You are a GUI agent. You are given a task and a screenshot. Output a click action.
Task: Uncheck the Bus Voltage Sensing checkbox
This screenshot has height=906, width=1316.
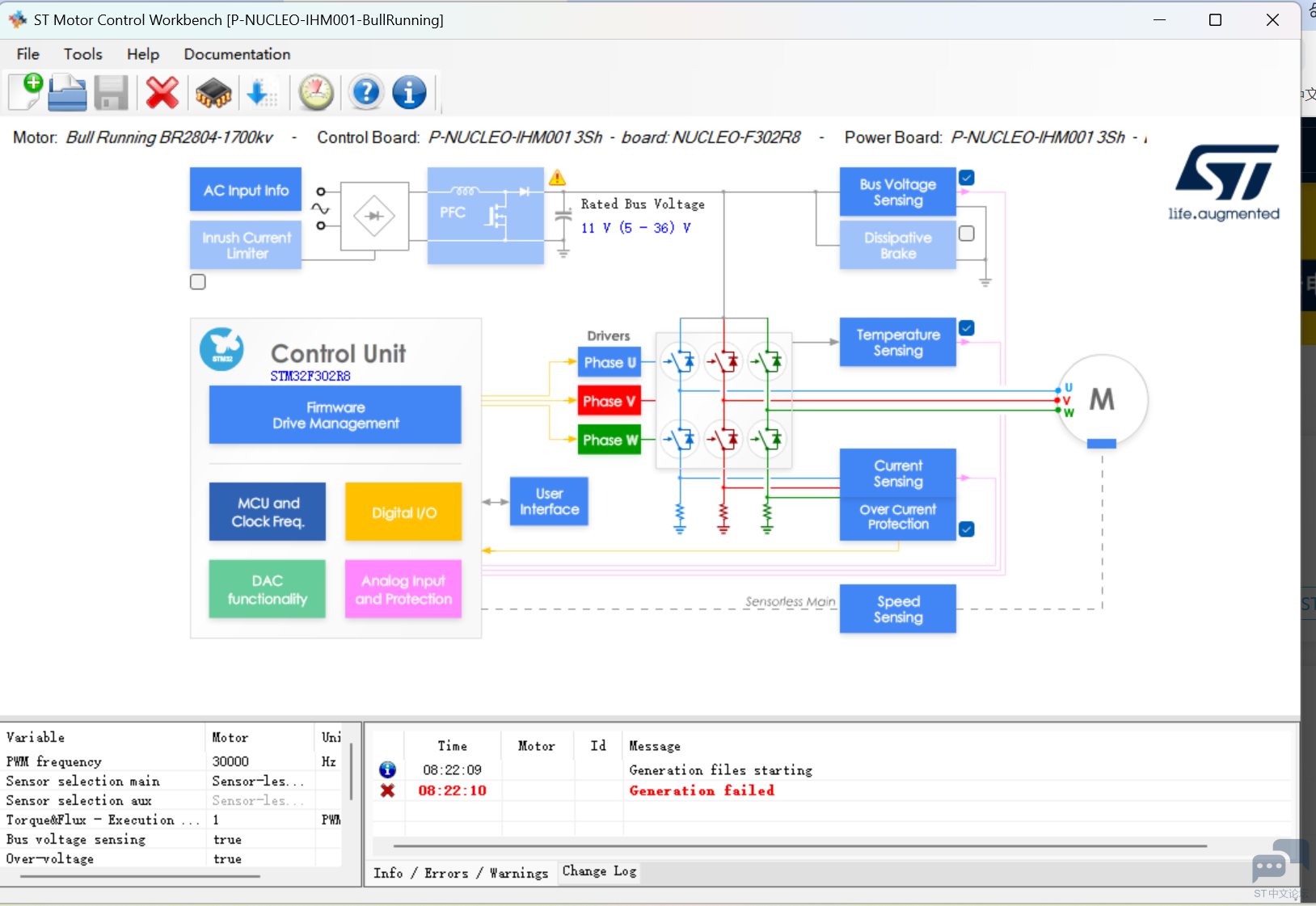coord(966,178)
